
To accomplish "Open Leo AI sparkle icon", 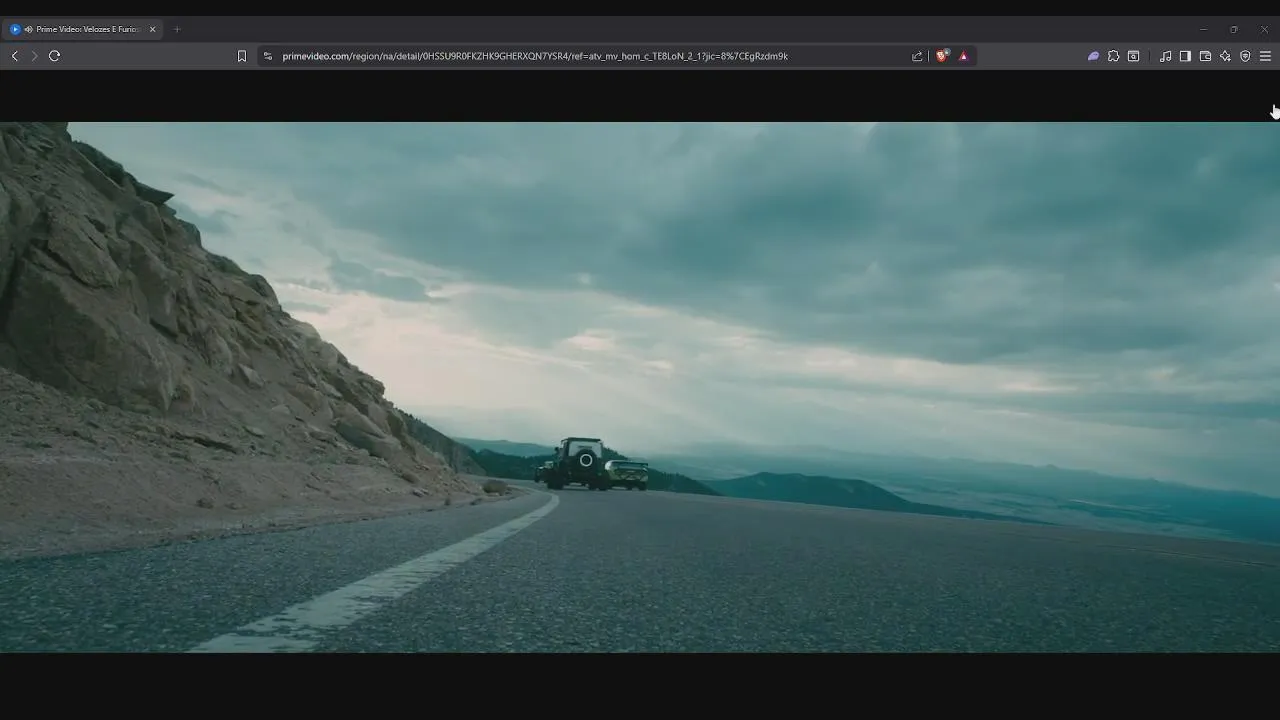I will point(1225,56).
